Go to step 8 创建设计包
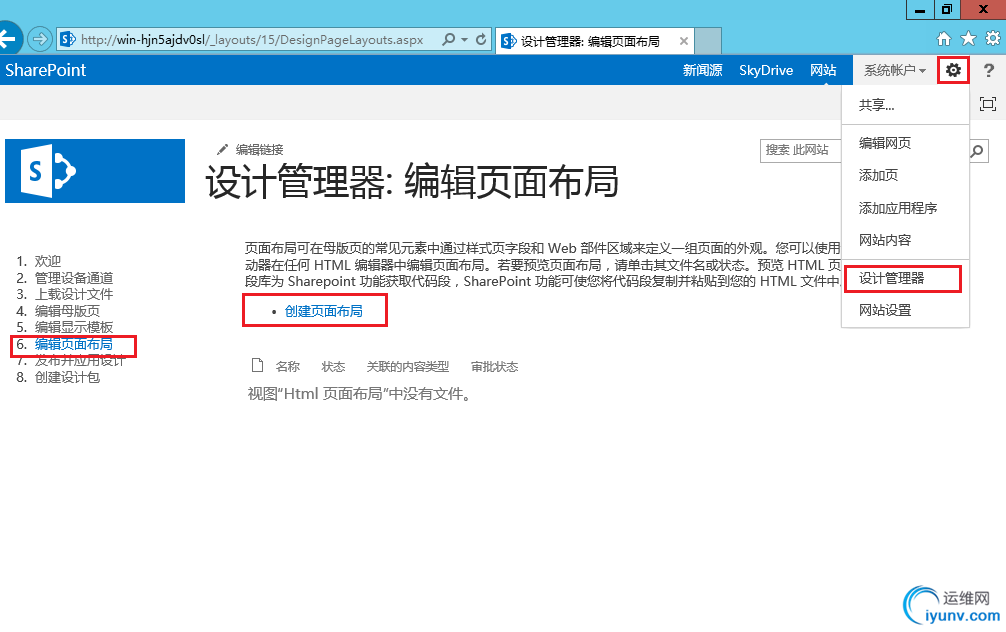 [x=67, y=377]
